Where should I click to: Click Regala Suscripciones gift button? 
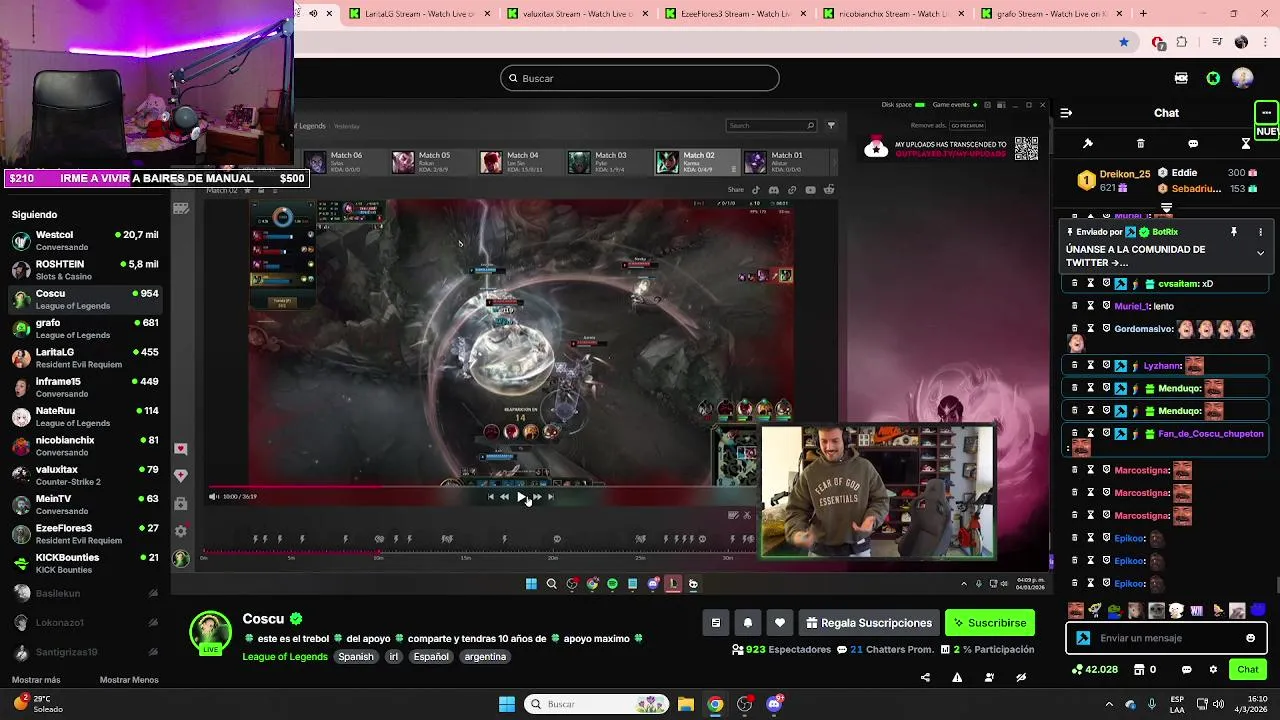[x=868, y=623]
